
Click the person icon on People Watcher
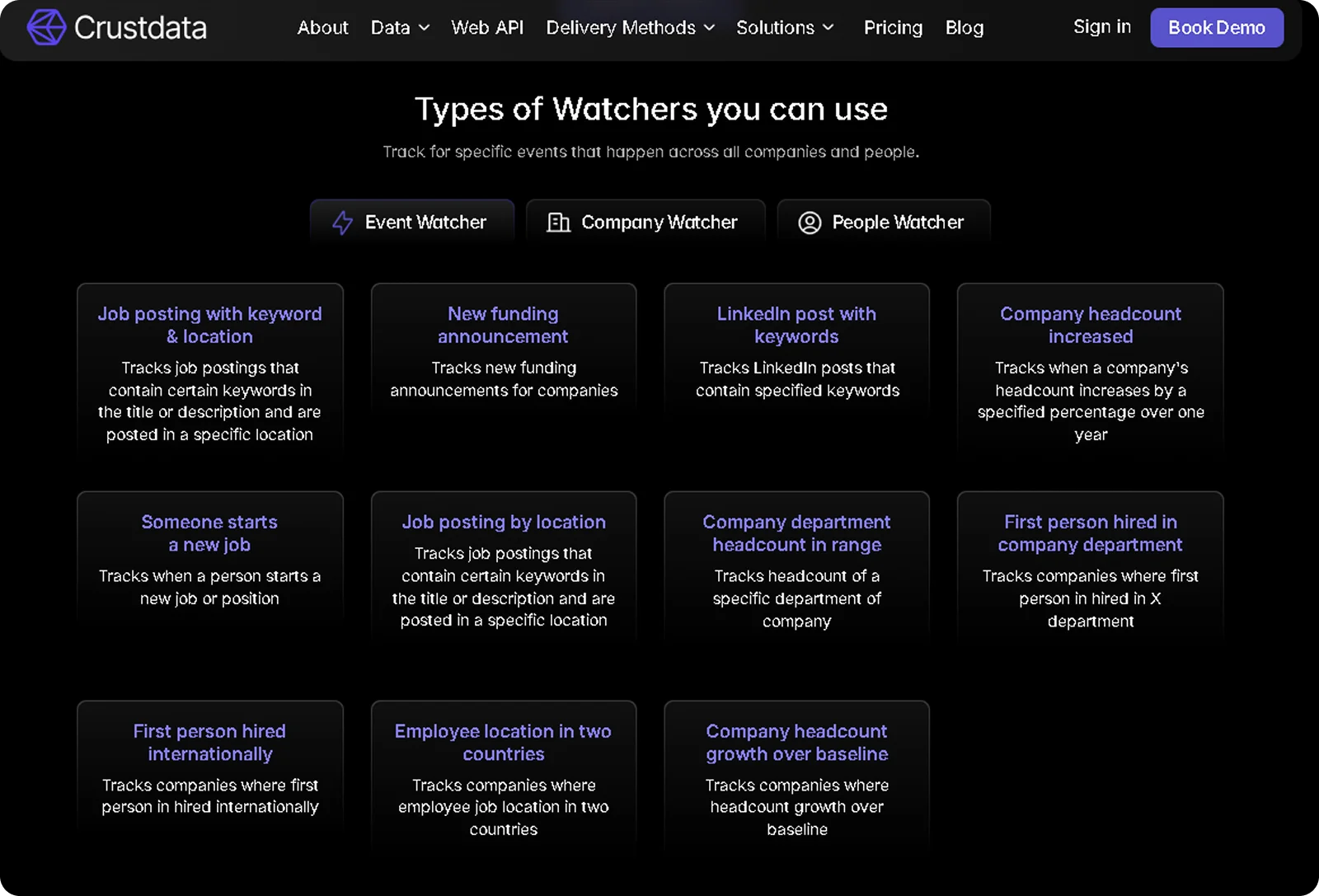809,222
